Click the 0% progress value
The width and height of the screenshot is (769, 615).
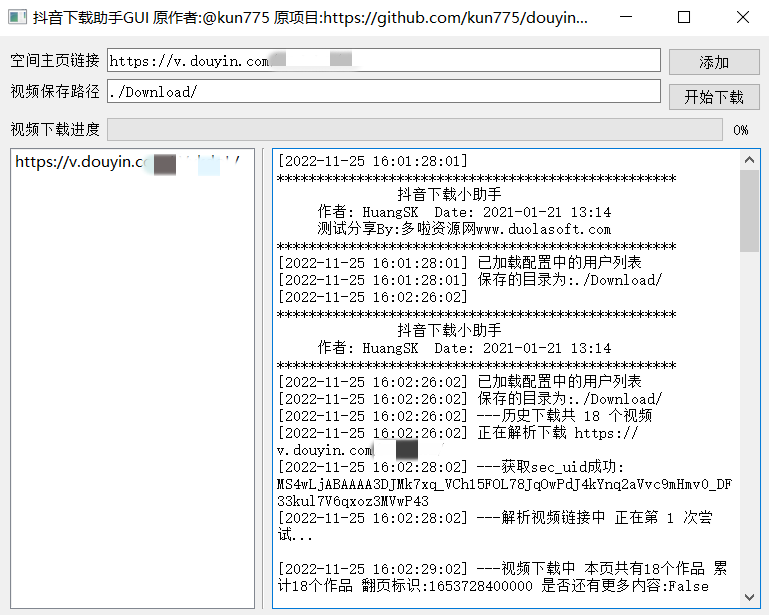tap(741, 130)
